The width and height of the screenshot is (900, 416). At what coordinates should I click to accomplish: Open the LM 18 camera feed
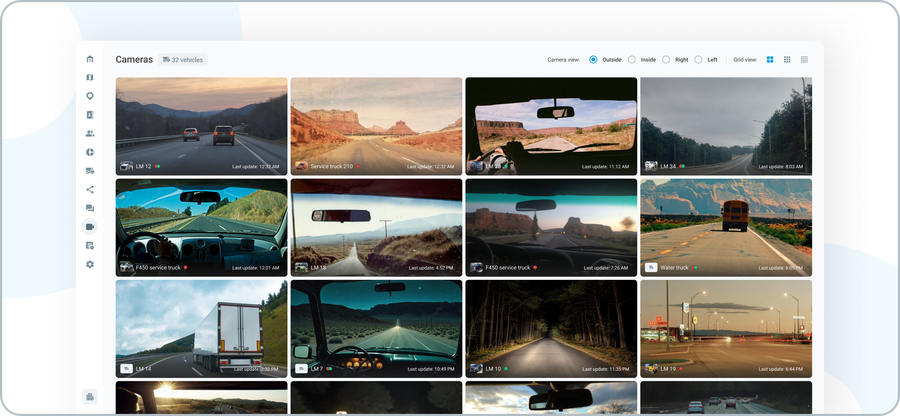click(x=377, y=228)
